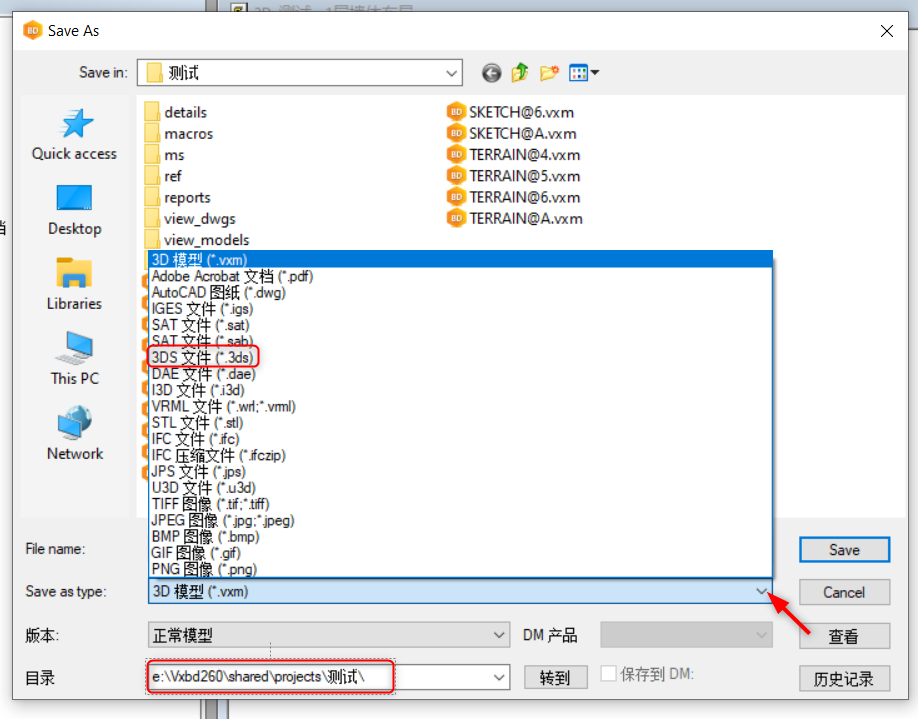The width and height of the screenshot is (918, 719).
Task: Select file TERRAIN@A.vxm
Action: tap(515, 218)
